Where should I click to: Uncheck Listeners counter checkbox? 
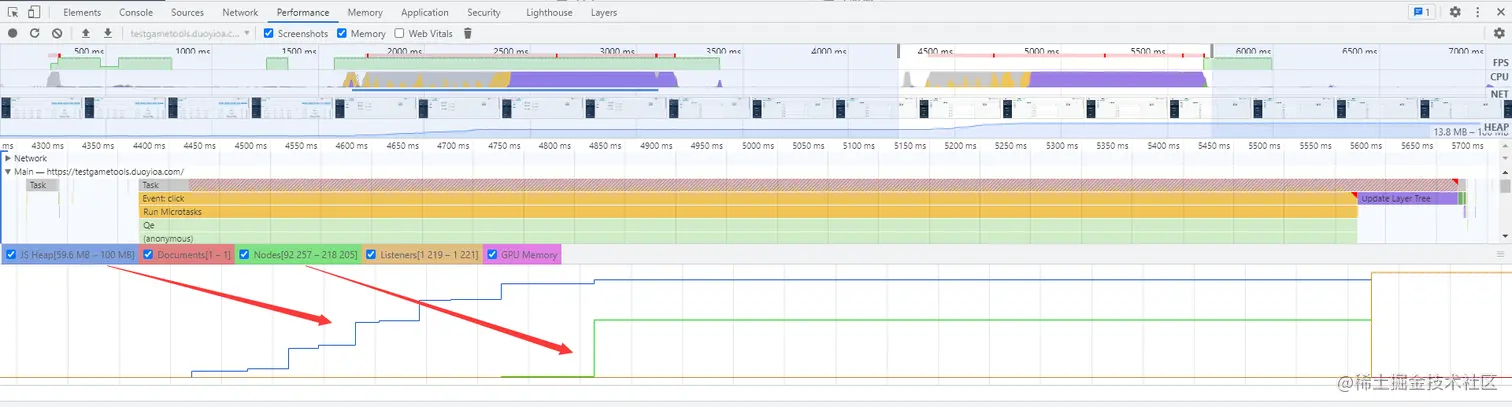[371, 255]
